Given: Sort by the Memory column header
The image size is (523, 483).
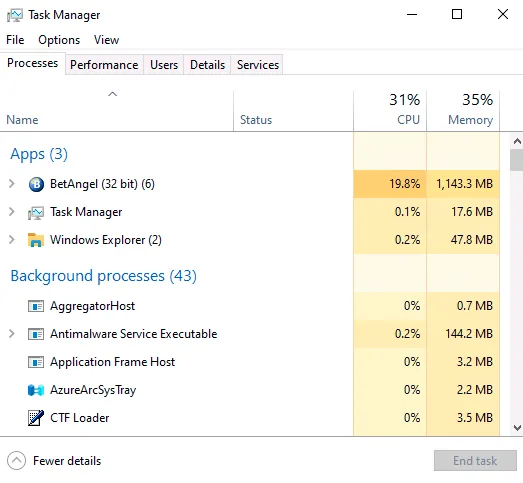Looking at the screenshot, I should point(463,110).
